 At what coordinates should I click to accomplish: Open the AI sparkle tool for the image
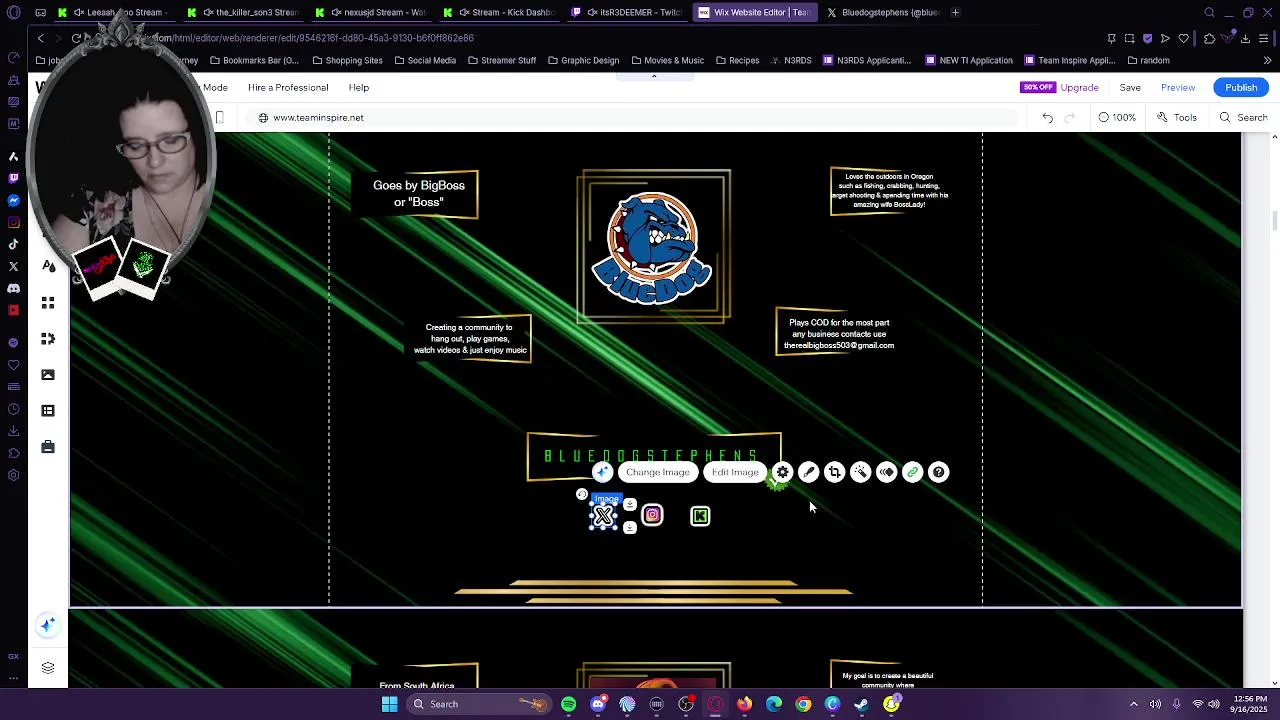(x=602, y=472)
